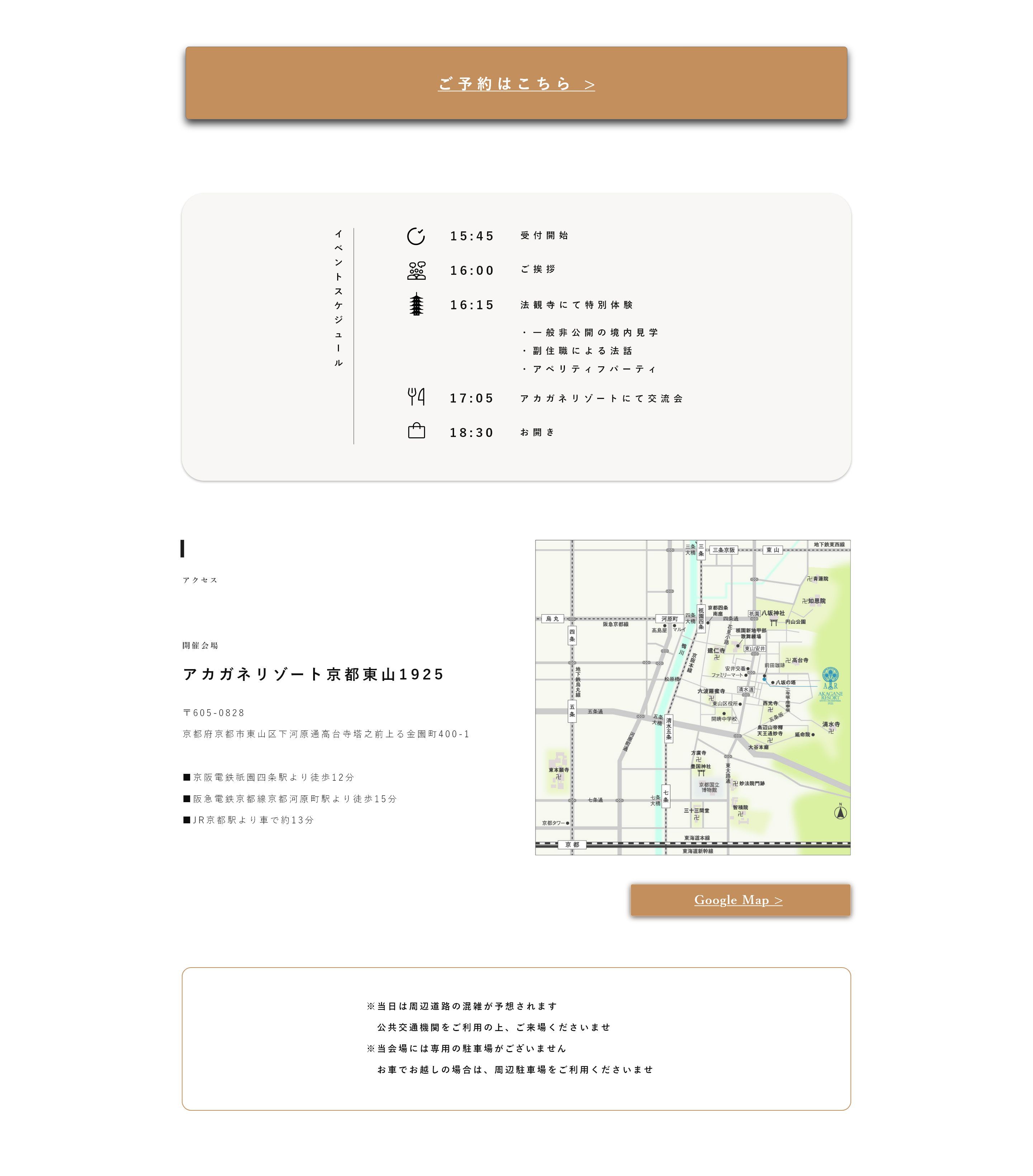
Task: Select the 15:45 time text
Action: coord(472,236)
